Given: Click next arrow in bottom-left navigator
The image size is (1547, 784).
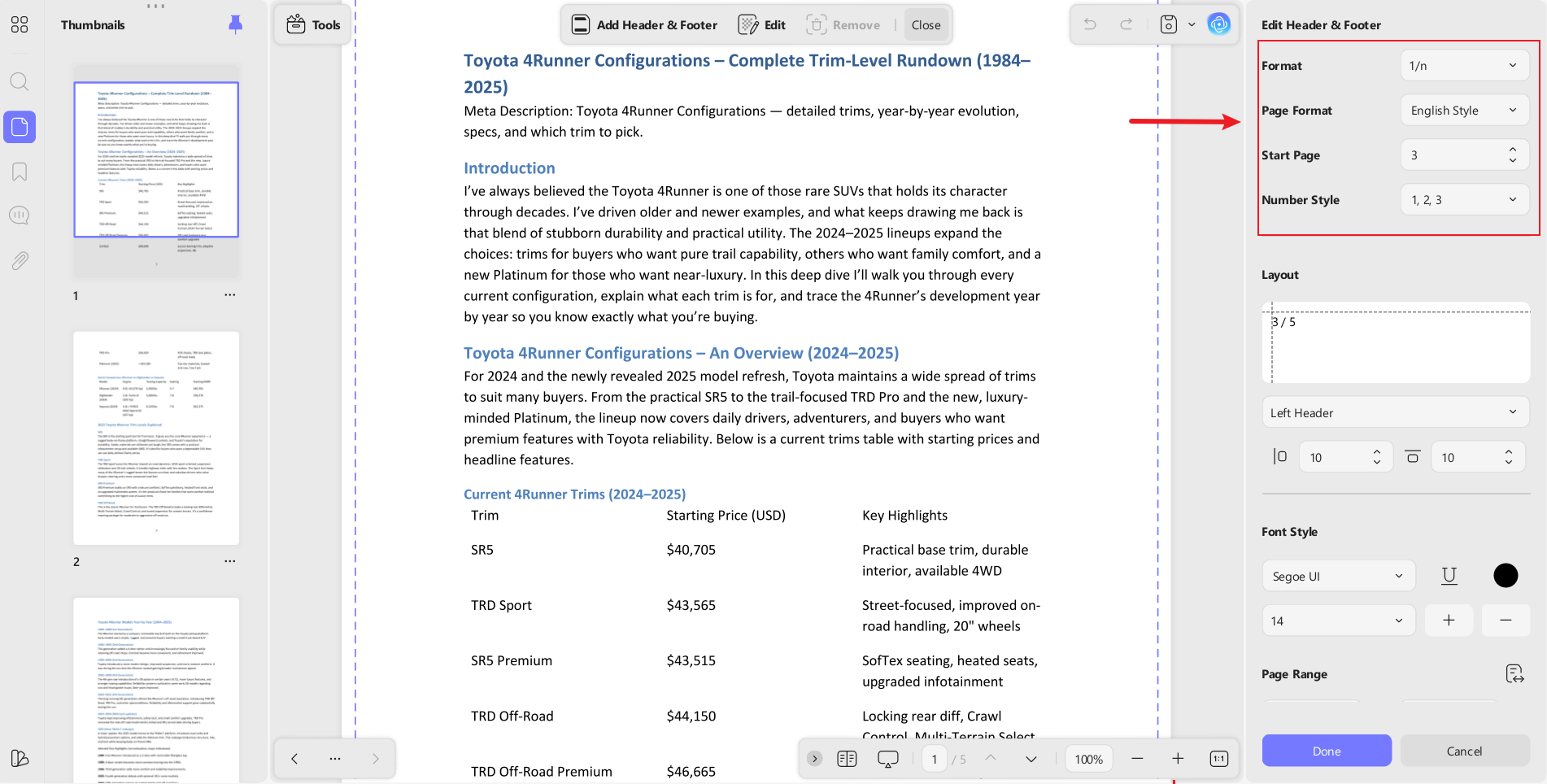Looking at the screenshot, I should pyautogui.click(x=375, y=759).
